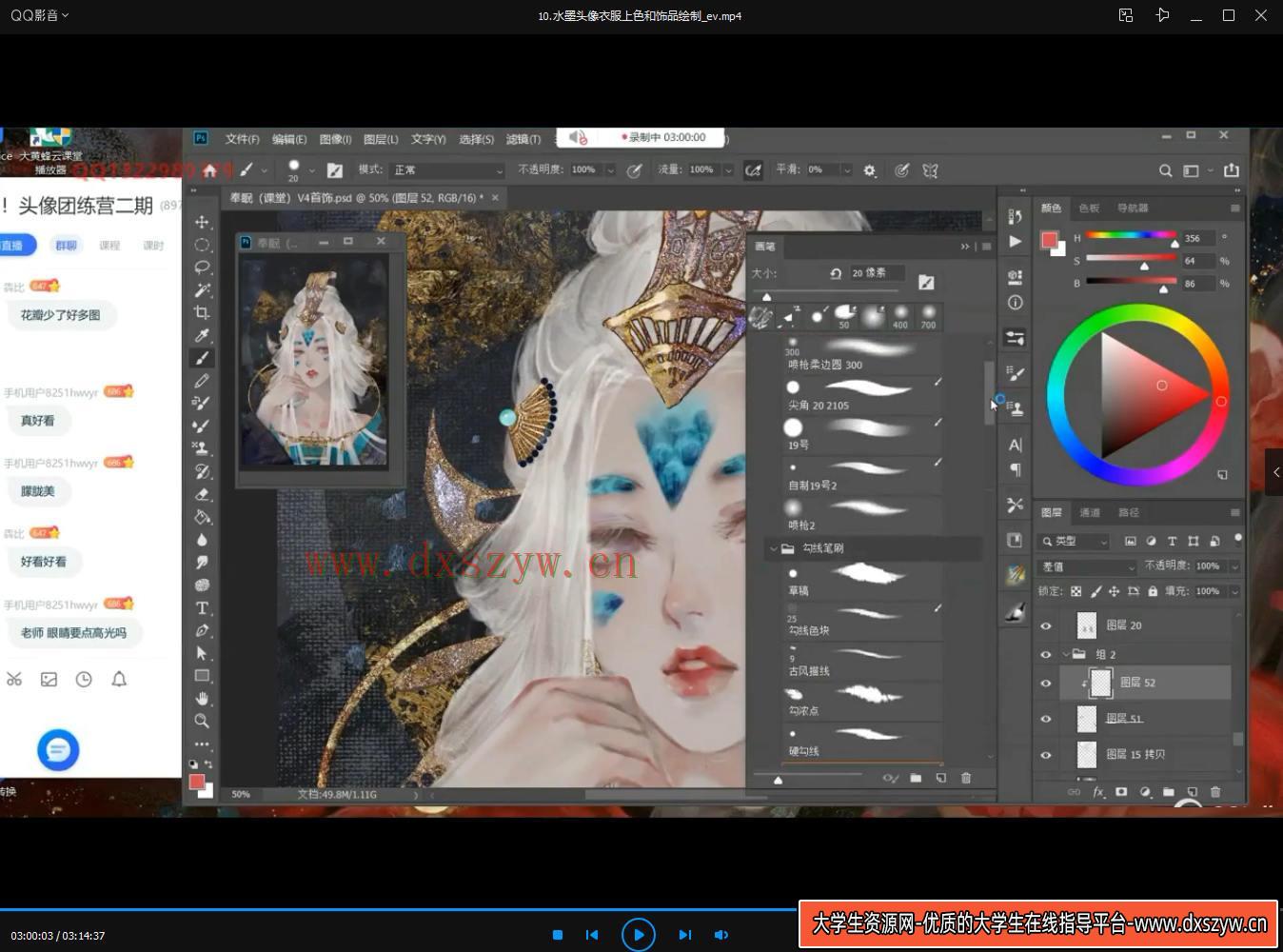Select the Pencil tool below the brush
This screenshot has height=952, width=1283.
tap(202, 381)
